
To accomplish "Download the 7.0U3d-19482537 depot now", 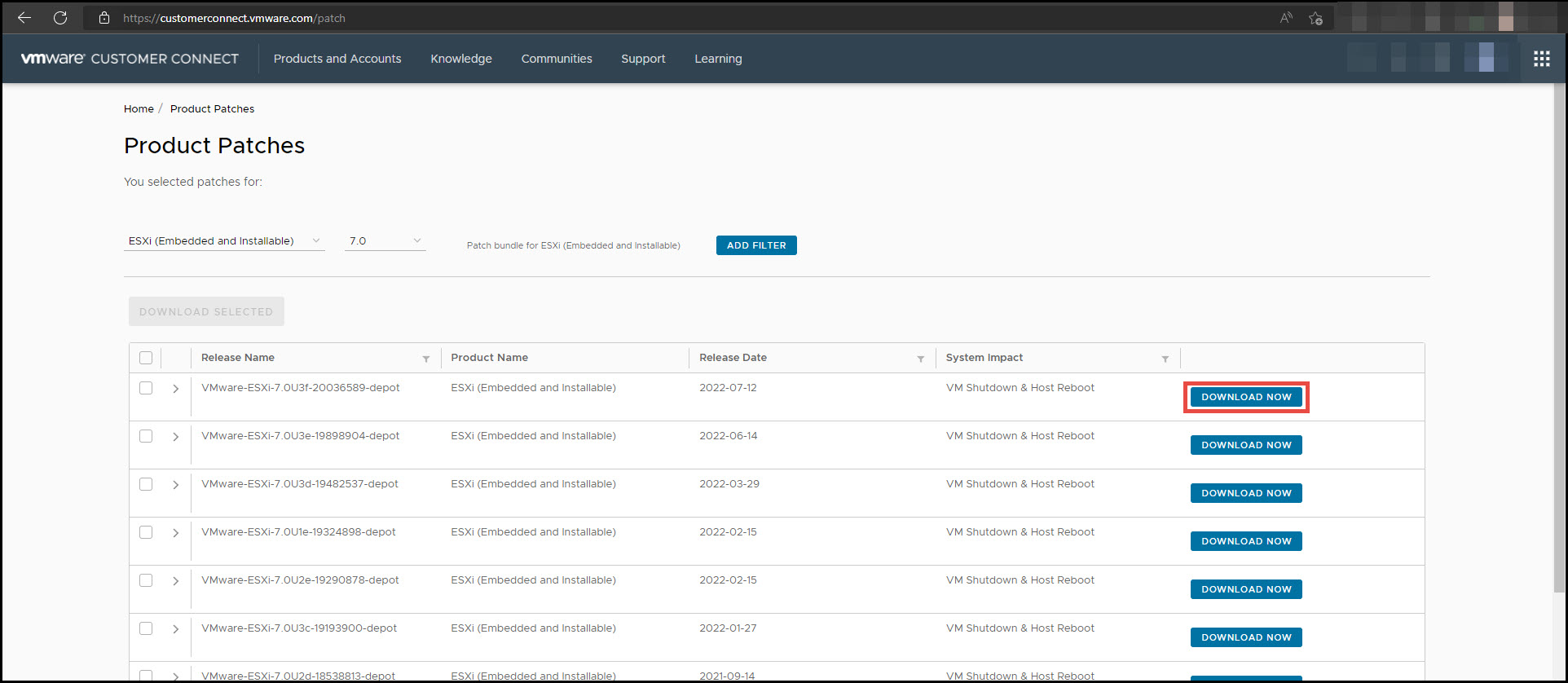I will pos(1246,493).
